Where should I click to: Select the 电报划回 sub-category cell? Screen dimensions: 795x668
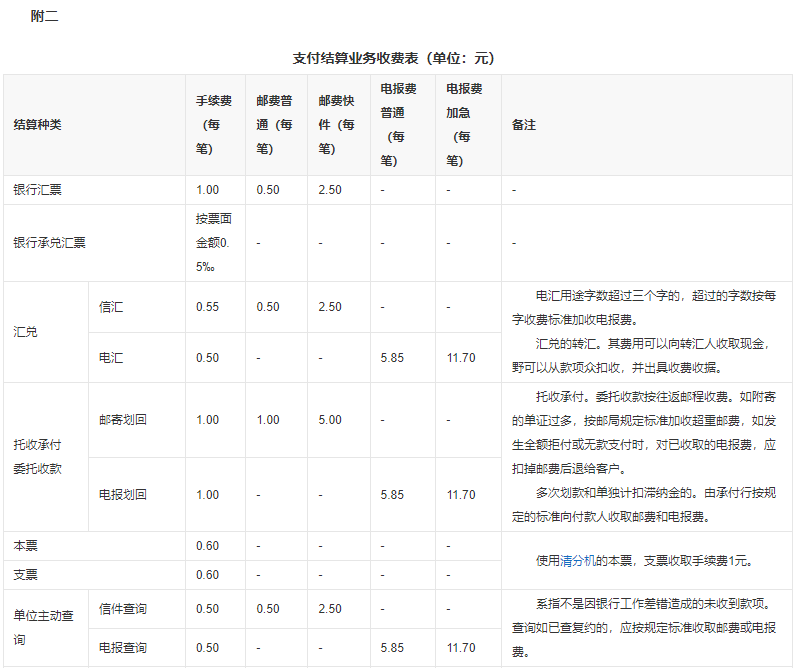[122, 495]
